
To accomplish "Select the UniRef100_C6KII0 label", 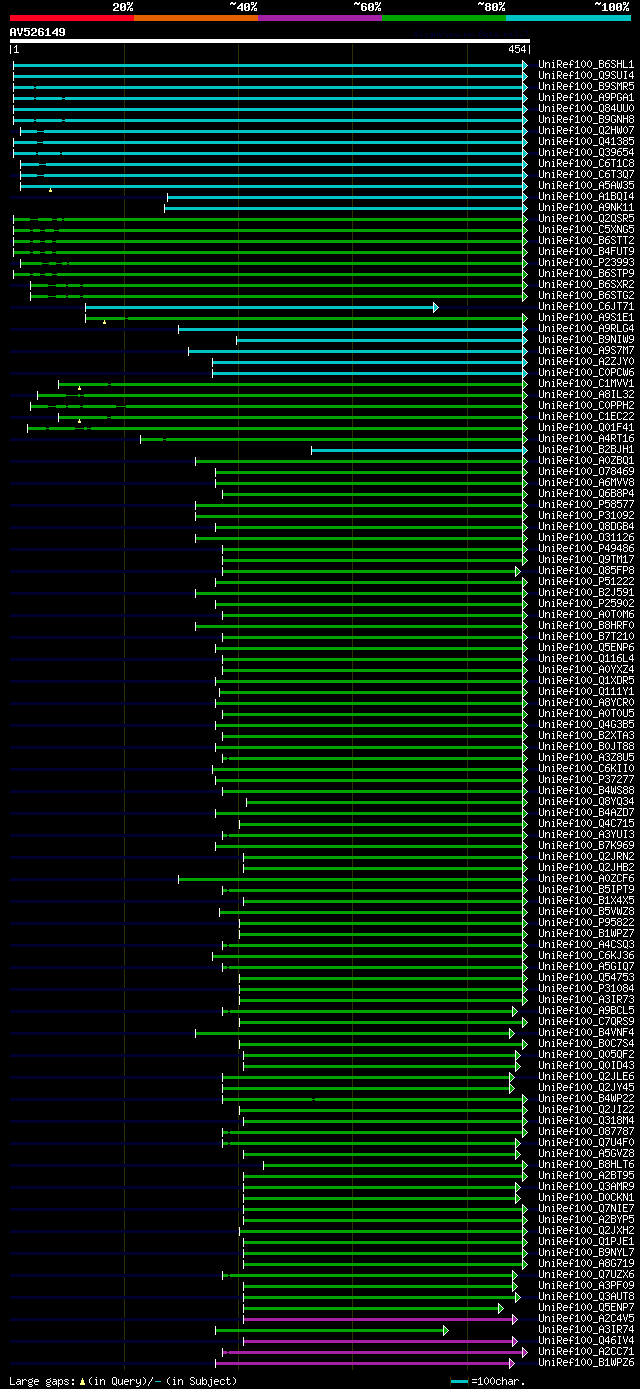I will click(x=586, y=768).
